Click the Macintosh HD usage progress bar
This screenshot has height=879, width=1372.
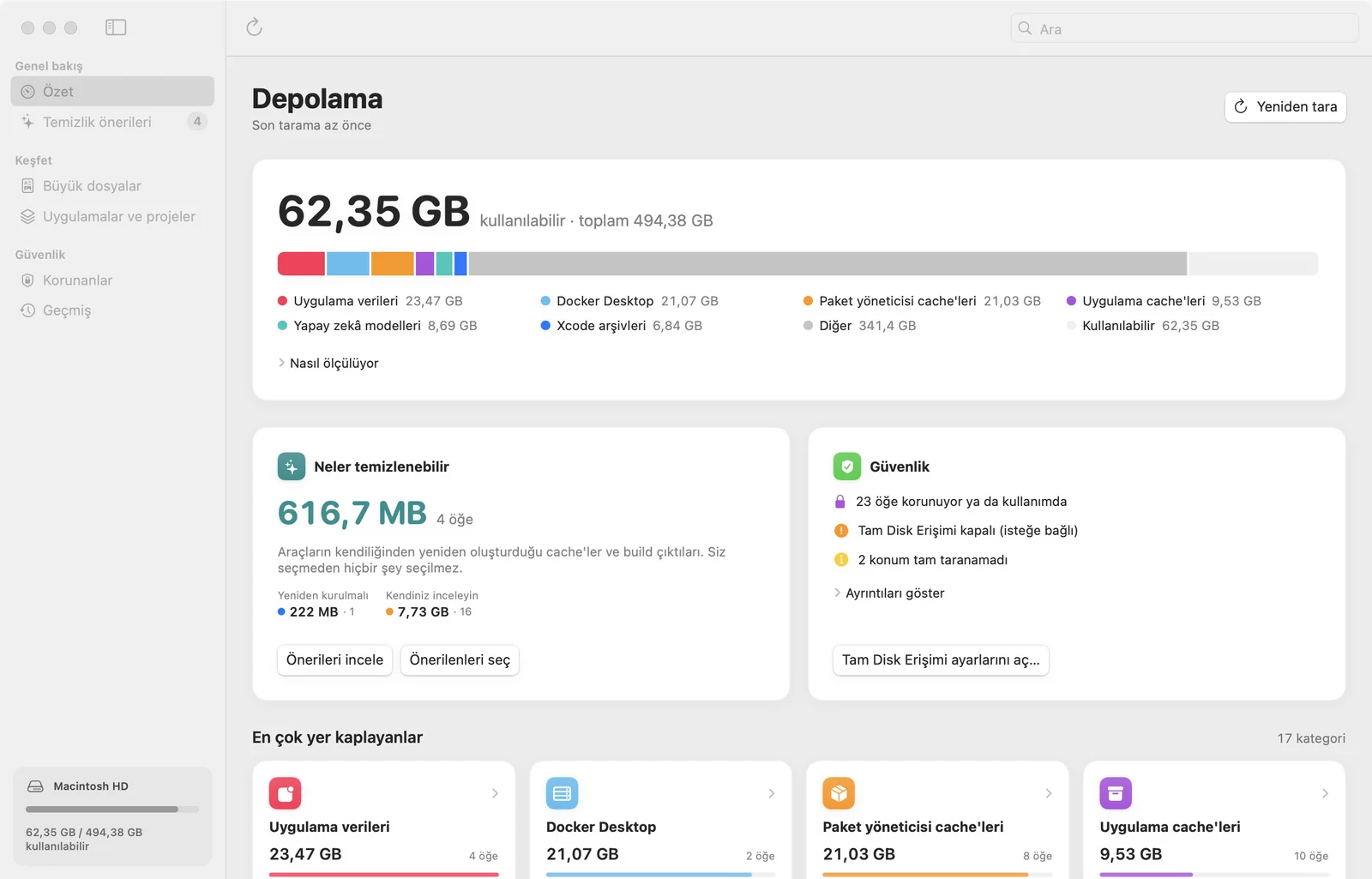[112, 810]
